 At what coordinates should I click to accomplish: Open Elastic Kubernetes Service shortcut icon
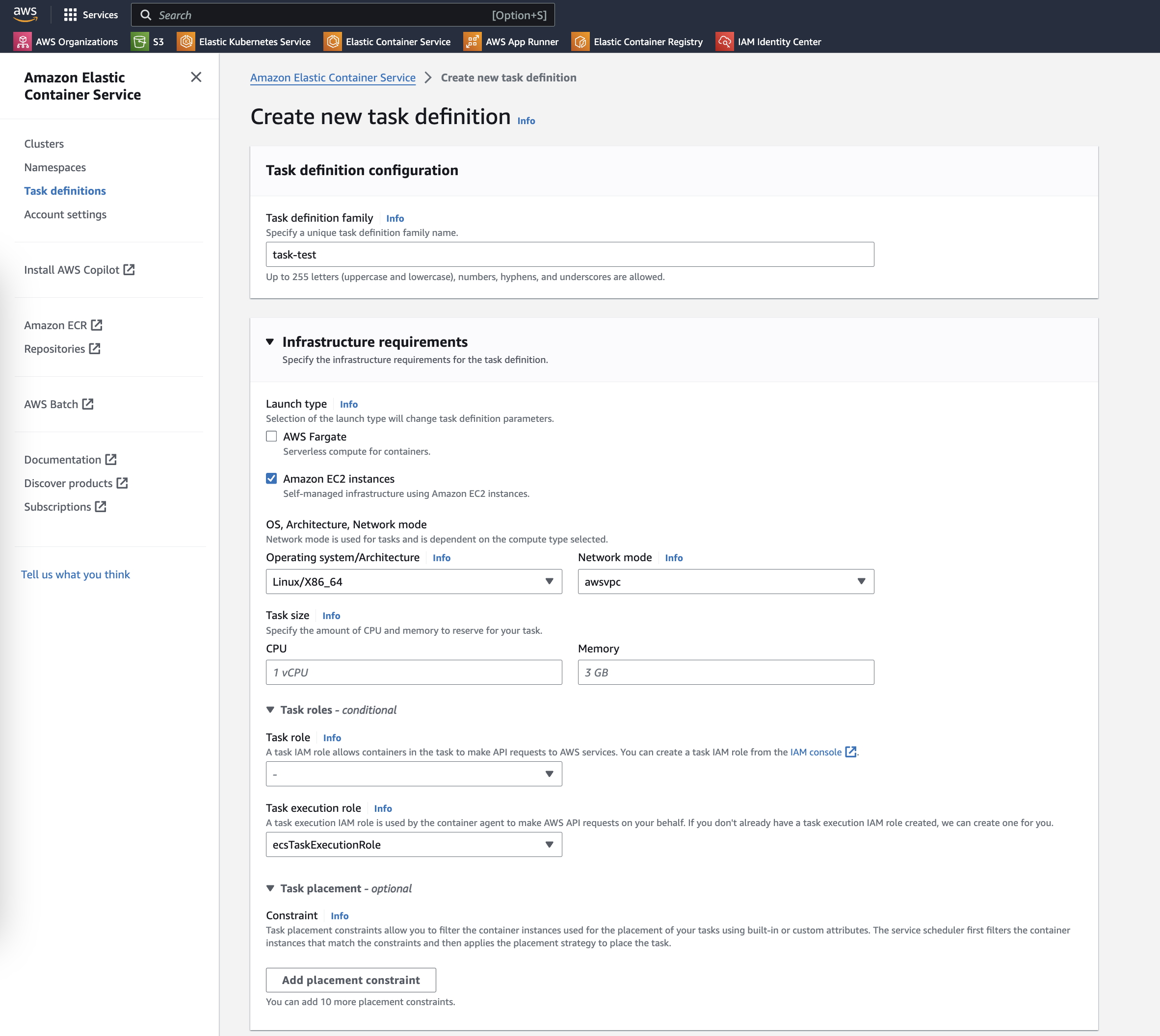[185, 42]
